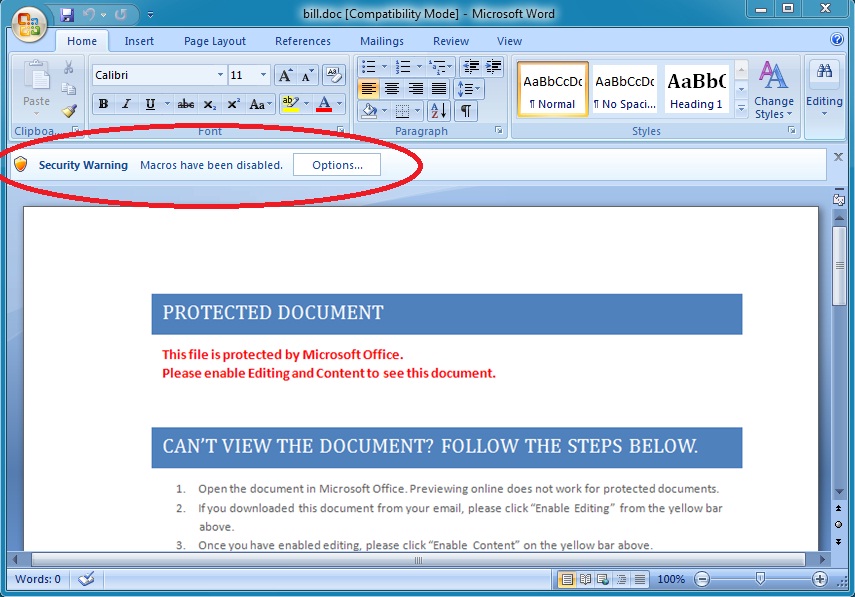Open the Mailings tab
The width and height of the screenshot is (855, 597).
382,41
